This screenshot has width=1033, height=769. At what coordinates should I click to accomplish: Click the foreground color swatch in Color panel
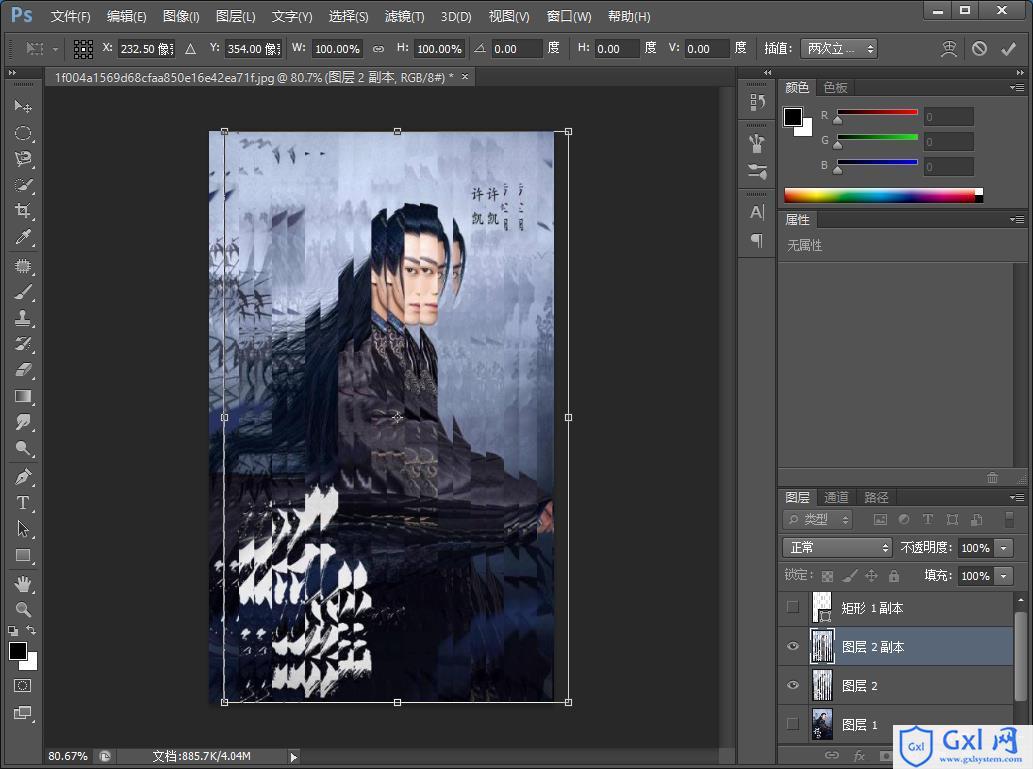point(793,117)
